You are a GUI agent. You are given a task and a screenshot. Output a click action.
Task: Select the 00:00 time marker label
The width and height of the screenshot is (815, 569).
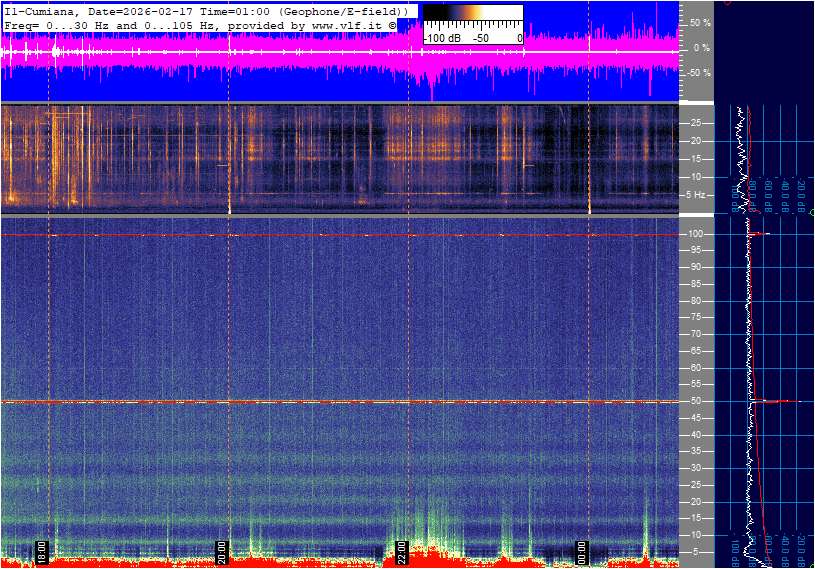582,551
